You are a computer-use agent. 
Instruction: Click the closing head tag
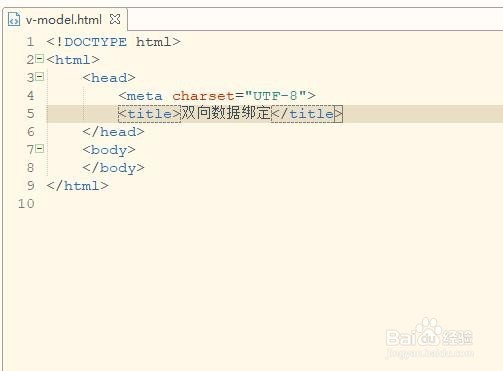tap(113, 132)
